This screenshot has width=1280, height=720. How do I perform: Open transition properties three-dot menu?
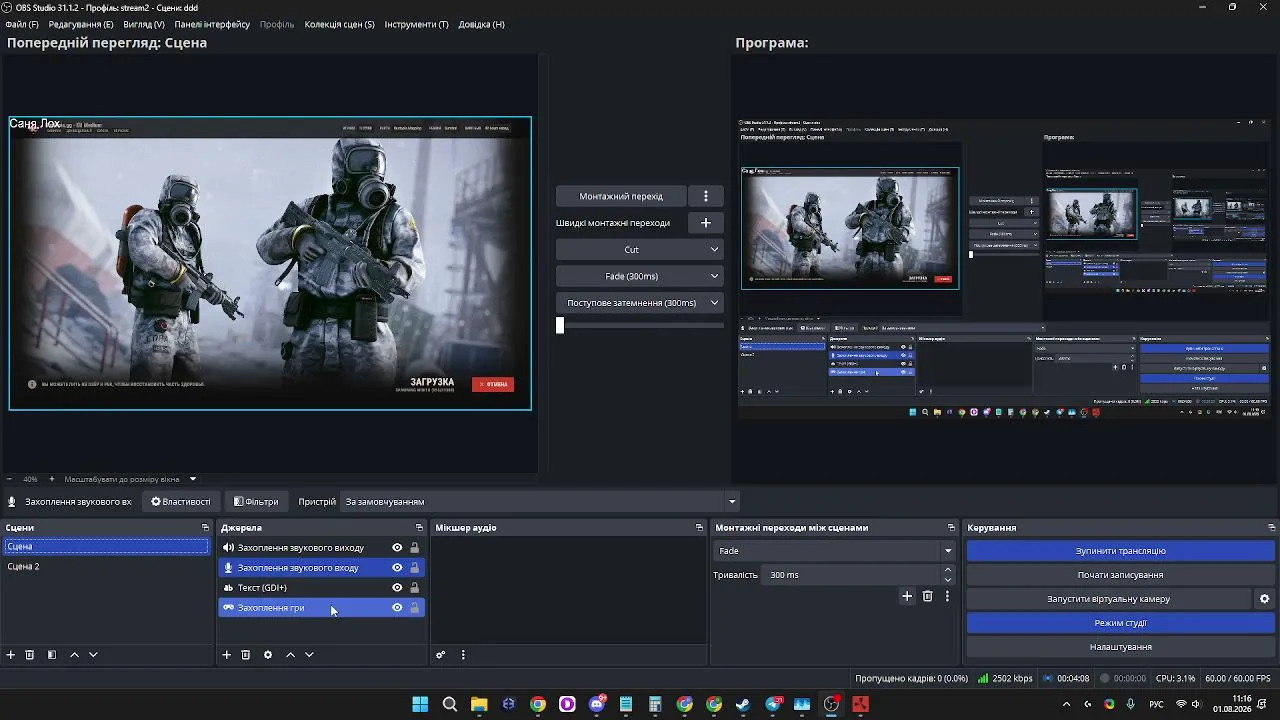click(x=947, y=596)
